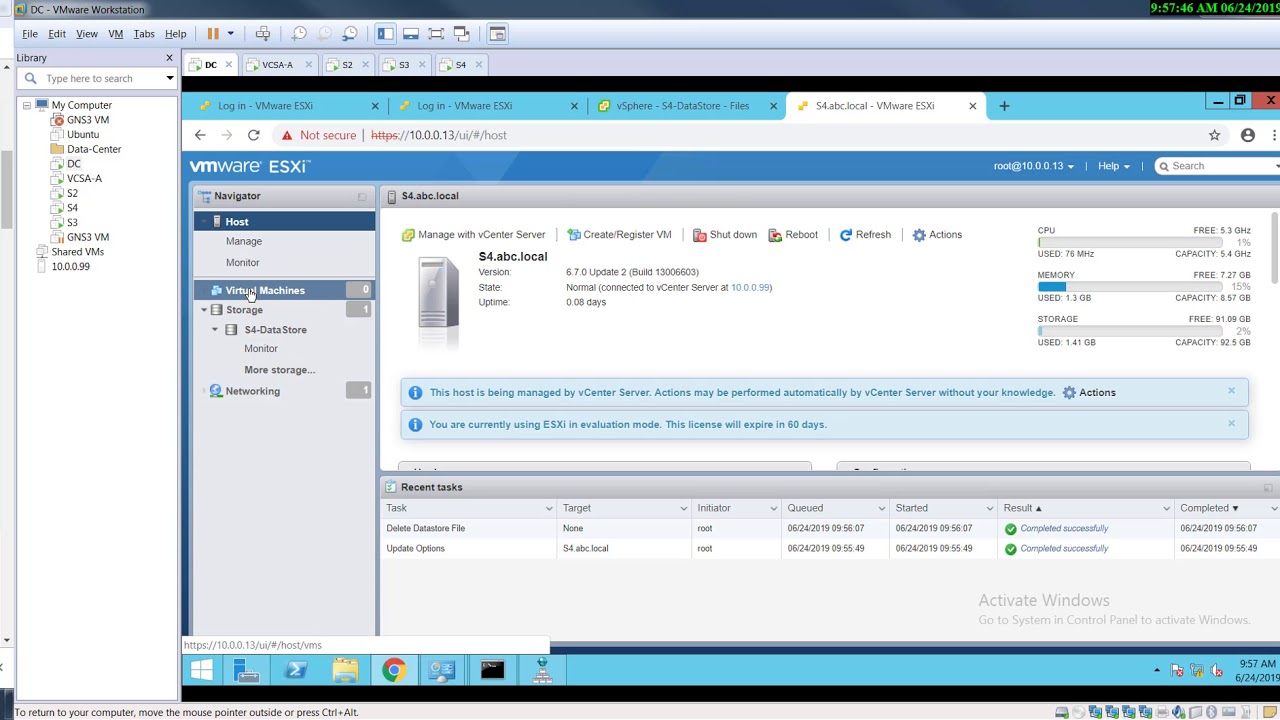The image size is (1280, 720).
Task: Dismiss the vCenter managed host notice
Action: click(x=1231, y=391)
